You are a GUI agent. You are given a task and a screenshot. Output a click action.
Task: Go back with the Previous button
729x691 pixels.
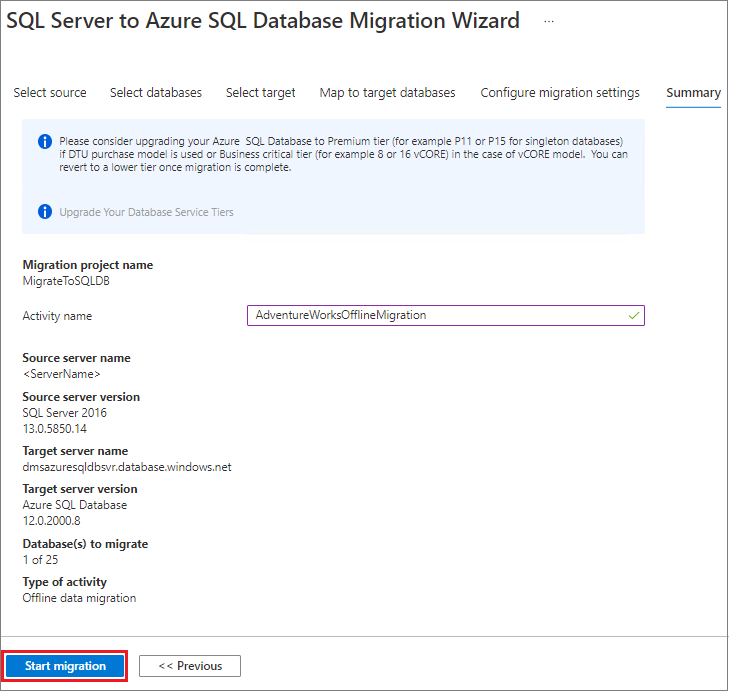click(x=190, y=666)
